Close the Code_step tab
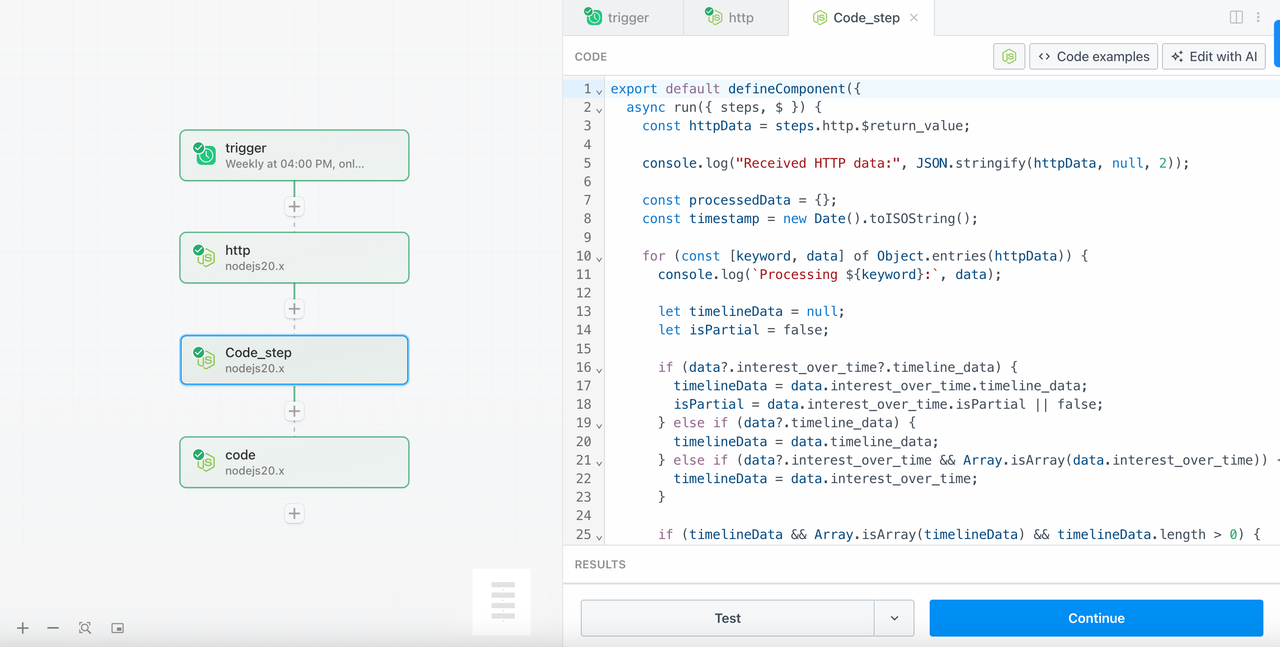This screenshot has height=647, width=1280. point(914,18)
